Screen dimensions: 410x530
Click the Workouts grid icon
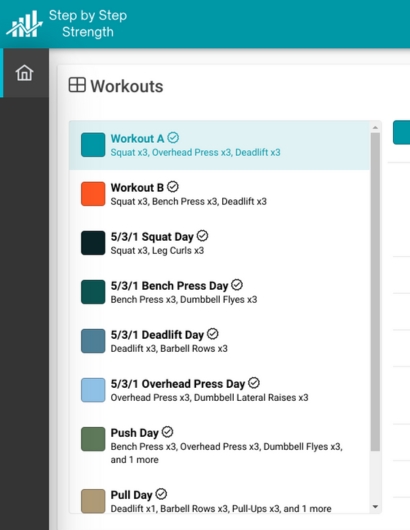tap(77, 85)
